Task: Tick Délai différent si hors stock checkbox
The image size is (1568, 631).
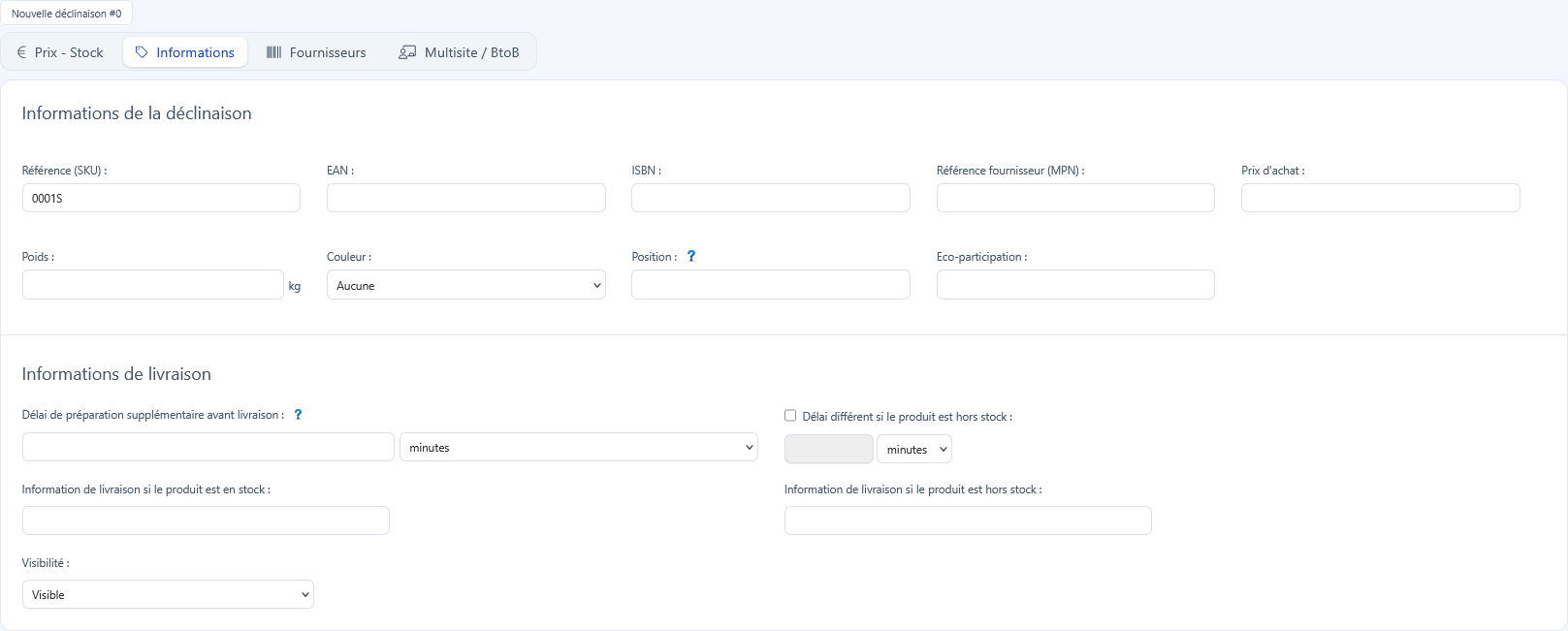Action: (x=790, y=416)
